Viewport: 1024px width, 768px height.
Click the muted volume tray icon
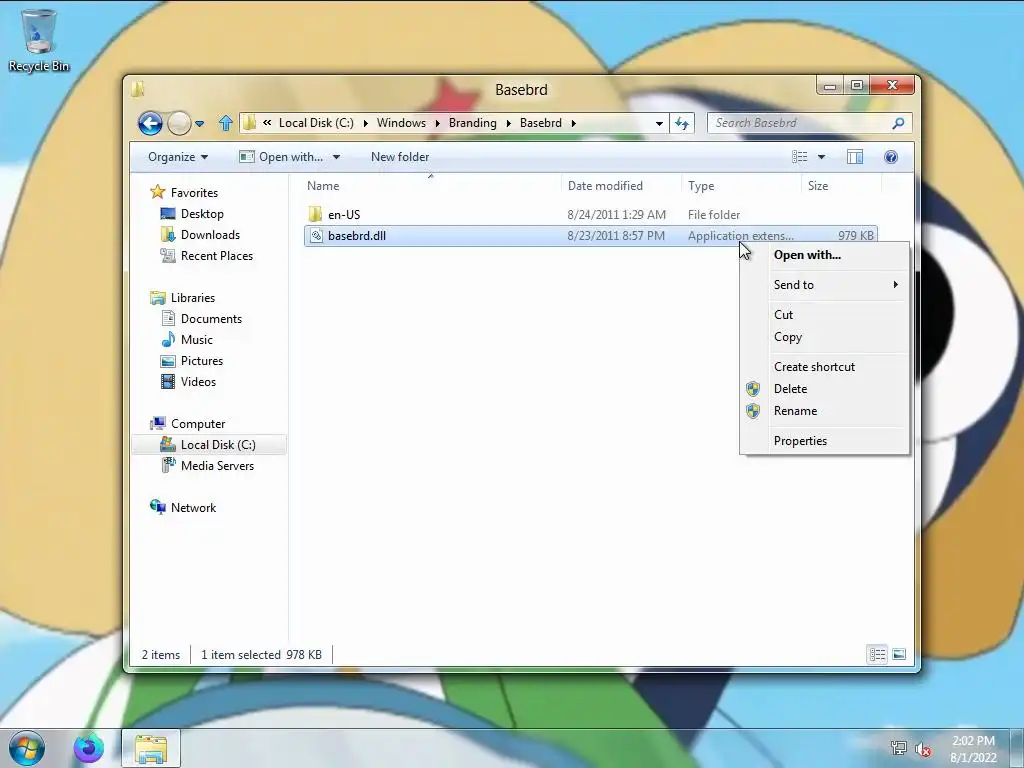923,749
